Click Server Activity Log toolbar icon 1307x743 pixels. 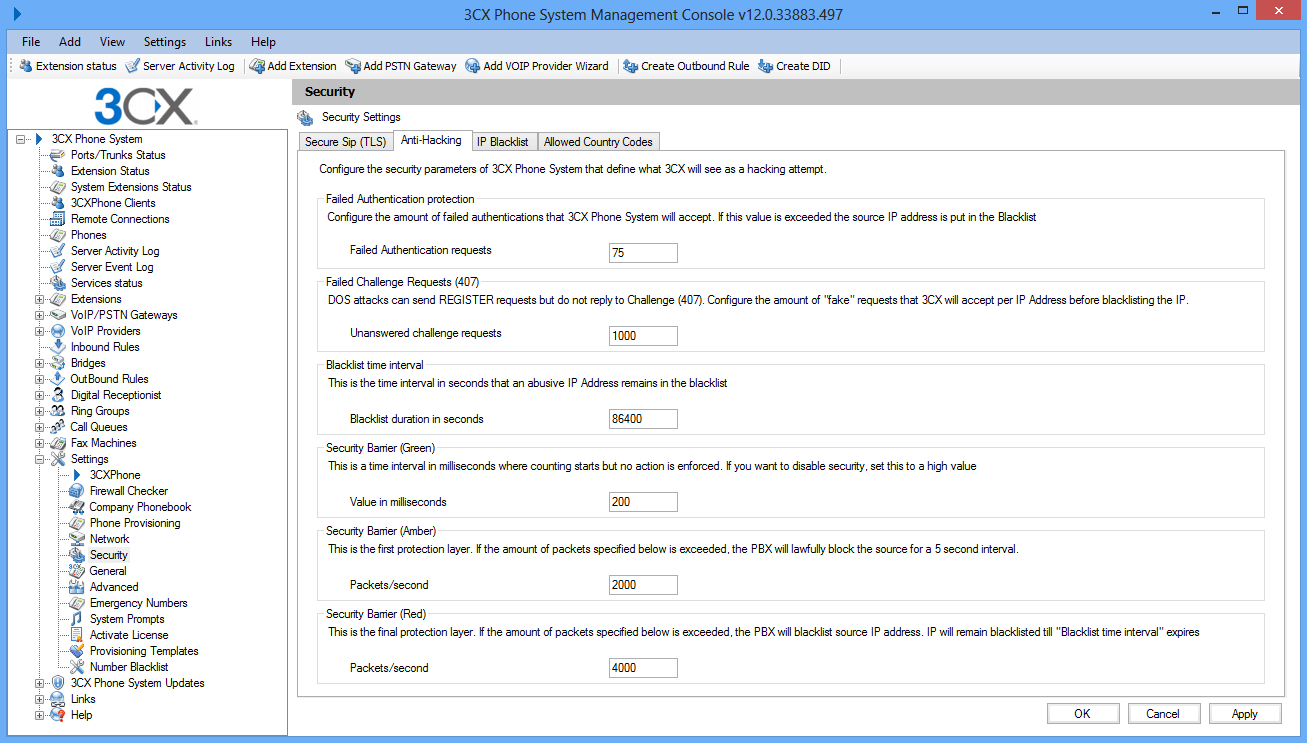coord(133,66)
